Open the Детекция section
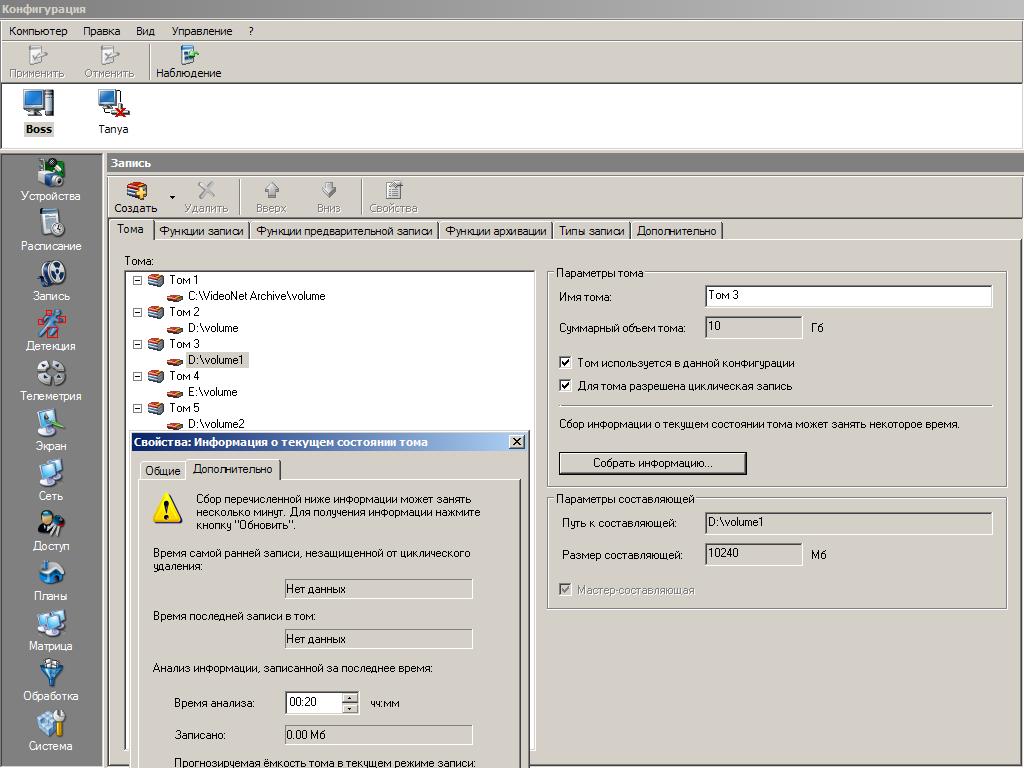1024x768 pixels. click(x=51, y=330)
